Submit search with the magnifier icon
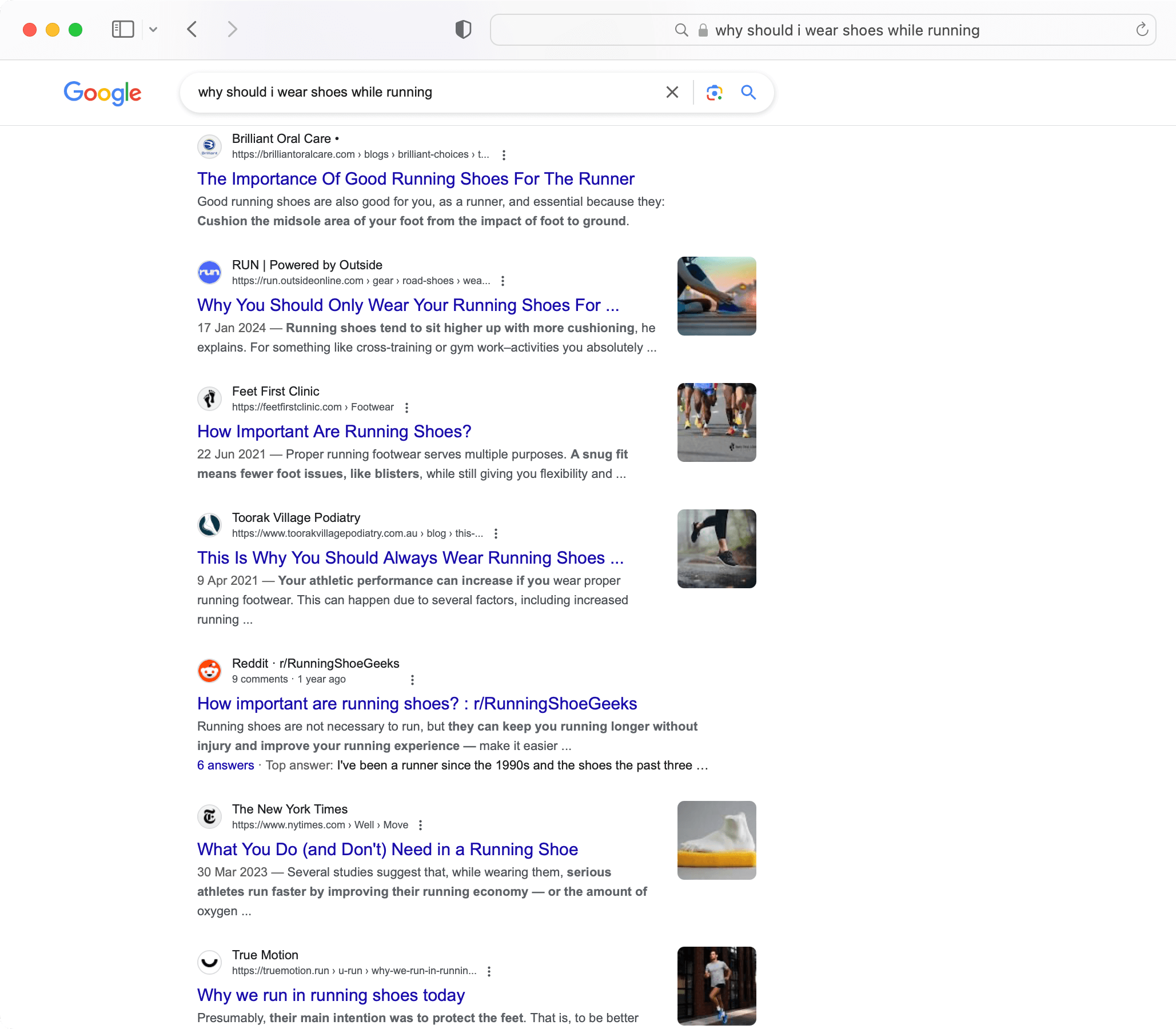Image resolution: width=1176 pixels, height=1029 pixels. coord(748,92)
